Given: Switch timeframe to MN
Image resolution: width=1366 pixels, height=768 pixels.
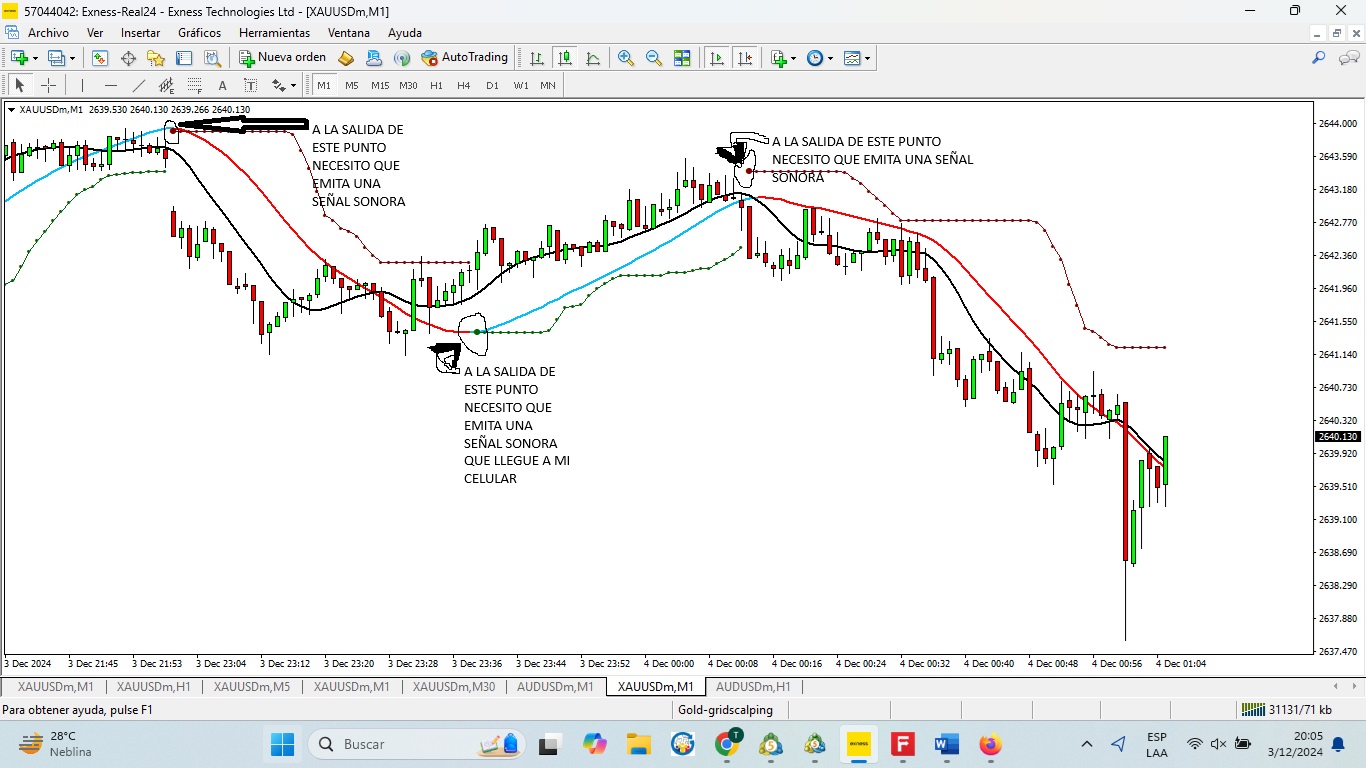Looking at the screenshot, I should click(x=548, y=85).
